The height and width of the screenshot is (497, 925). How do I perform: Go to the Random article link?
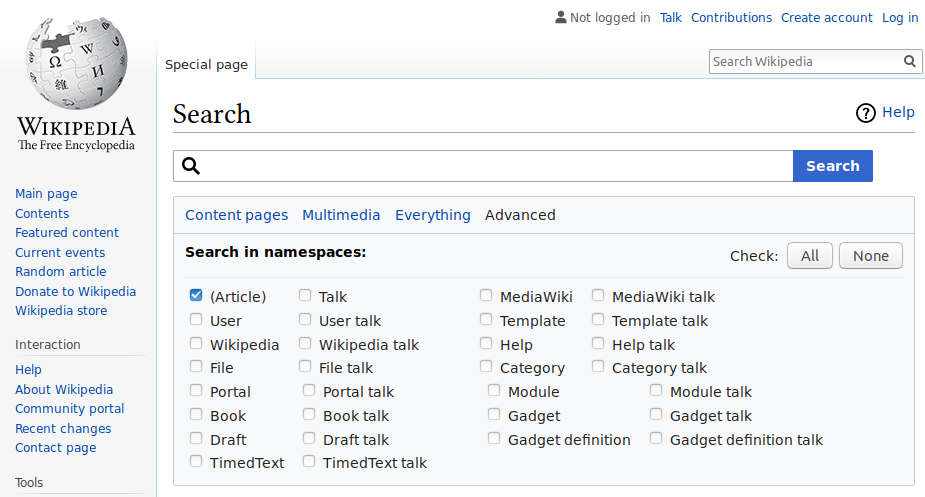[x=61, y=272]
